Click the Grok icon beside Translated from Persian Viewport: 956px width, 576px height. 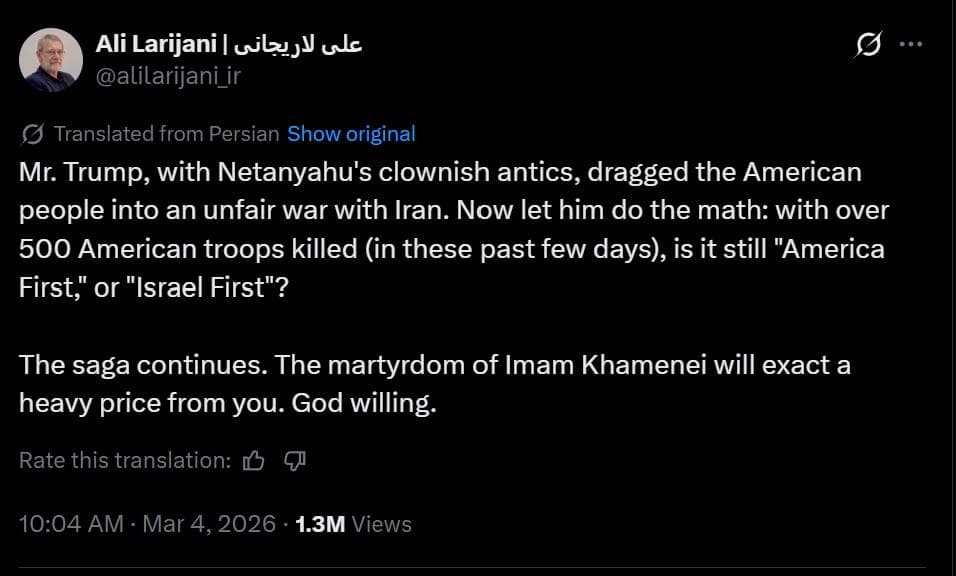click(32, 134)
